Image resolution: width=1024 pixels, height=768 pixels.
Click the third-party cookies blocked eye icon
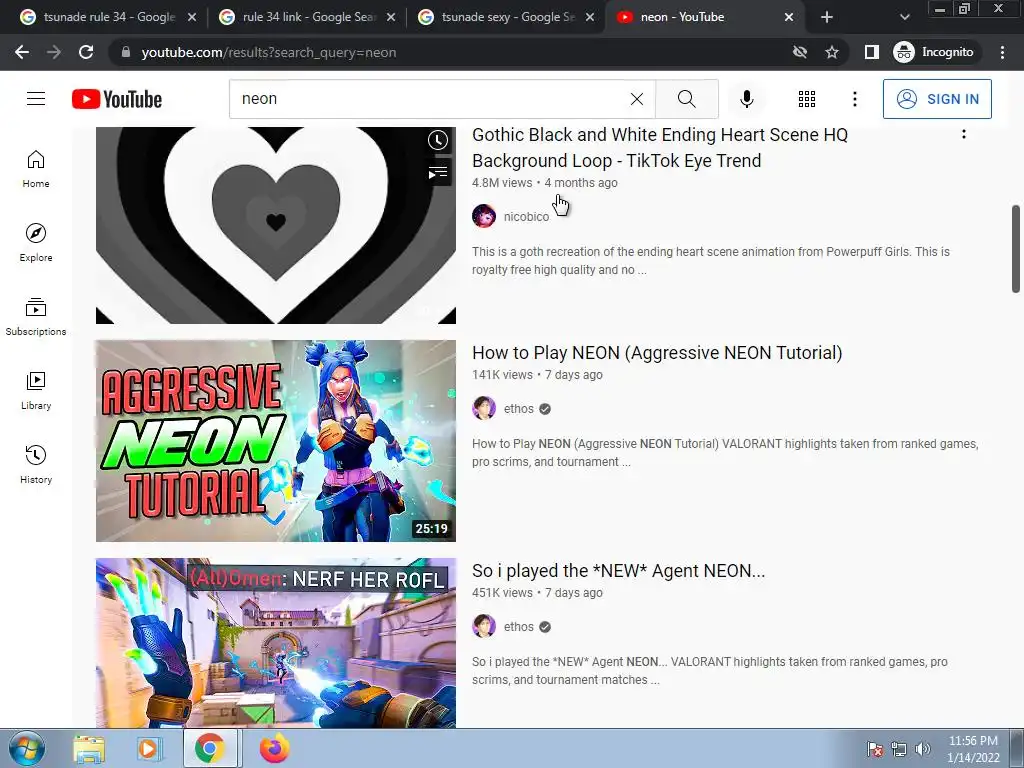pyautogui.click(x=799, y=52)
